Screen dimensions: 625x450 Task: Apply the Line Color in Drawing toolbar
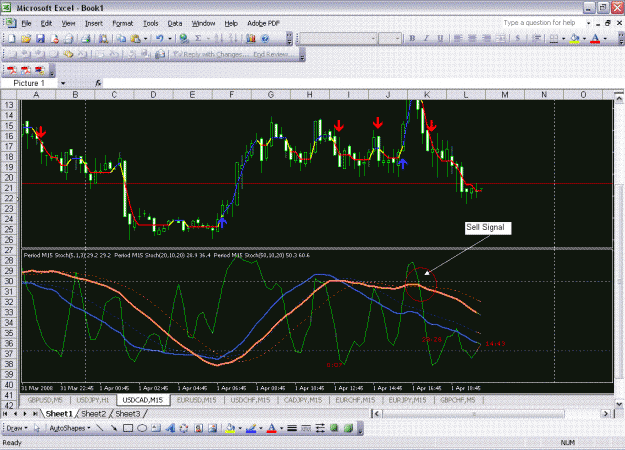pos(251,428)
